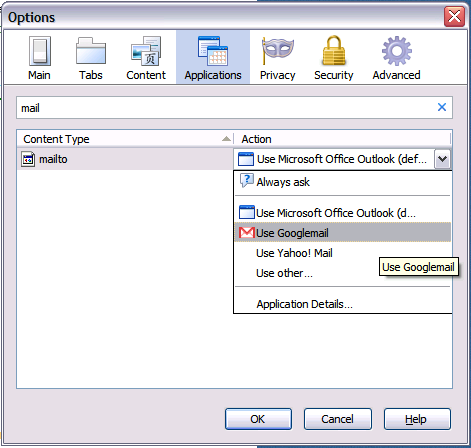Open the Tabs options panel icon
471x448 pixels.
(91, 51)
